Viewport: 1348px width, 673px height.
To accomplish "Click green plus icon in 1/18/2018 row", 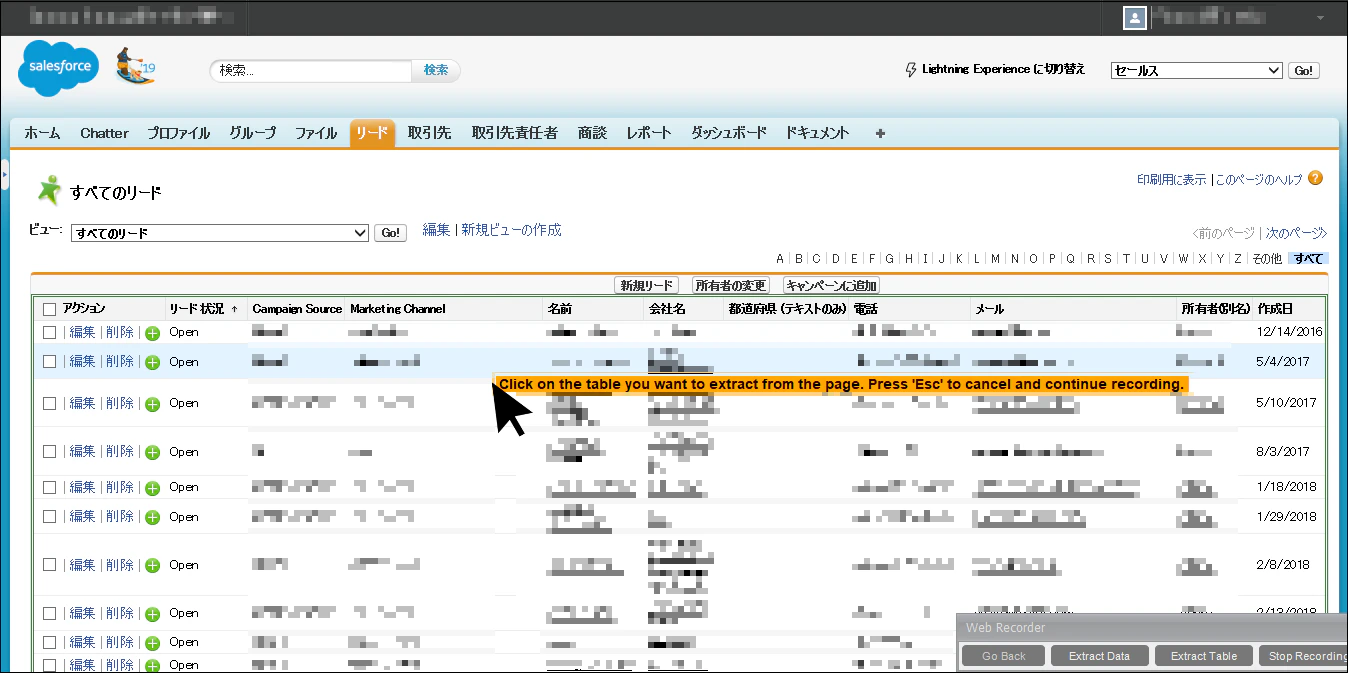I will pos(152,488).
